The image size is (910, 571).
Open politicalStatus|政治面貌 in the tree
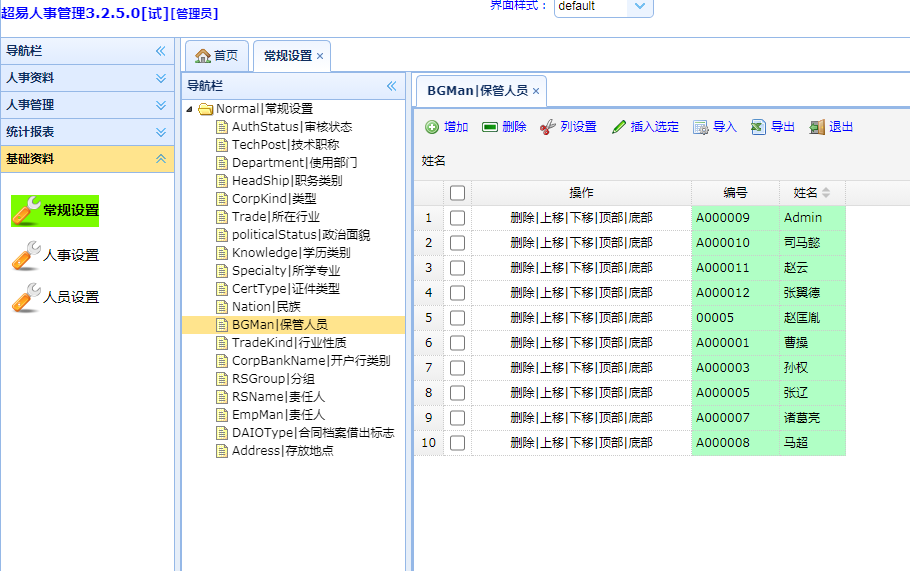[301, 235]
